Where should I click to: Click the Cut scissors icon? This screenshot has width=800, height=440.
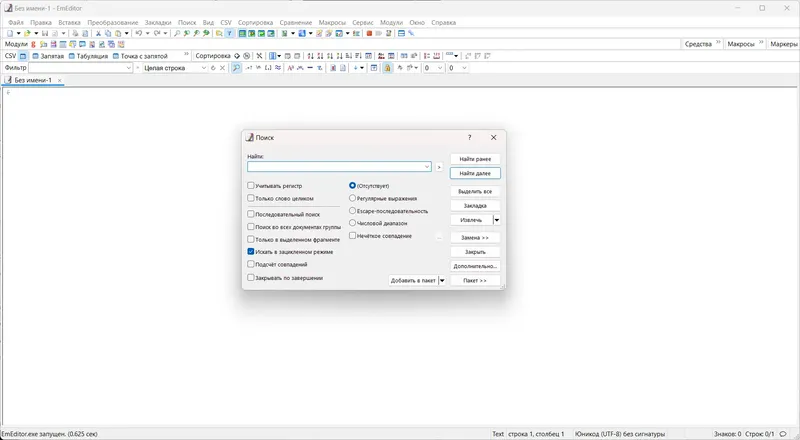point(98,33)
